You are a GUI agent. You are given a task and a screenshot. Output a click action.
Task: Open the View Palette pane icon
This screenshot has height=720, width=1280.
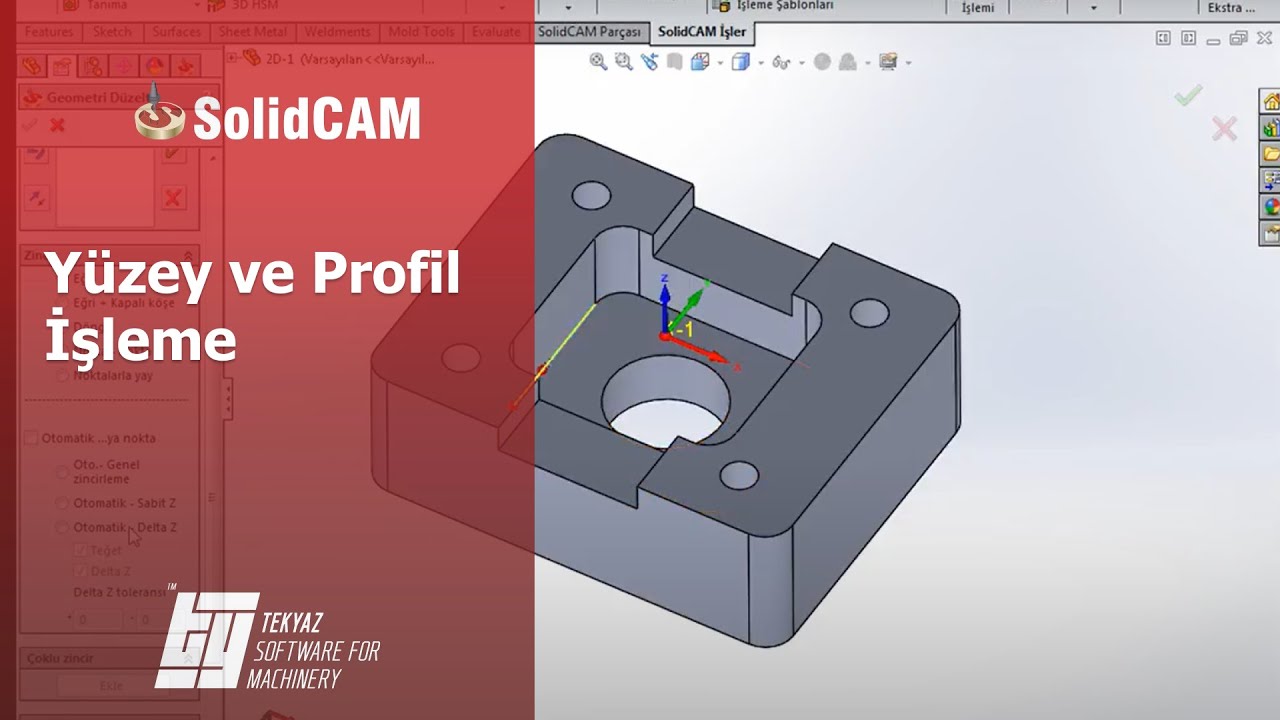pyautogui.click(x=1271, y=181)
